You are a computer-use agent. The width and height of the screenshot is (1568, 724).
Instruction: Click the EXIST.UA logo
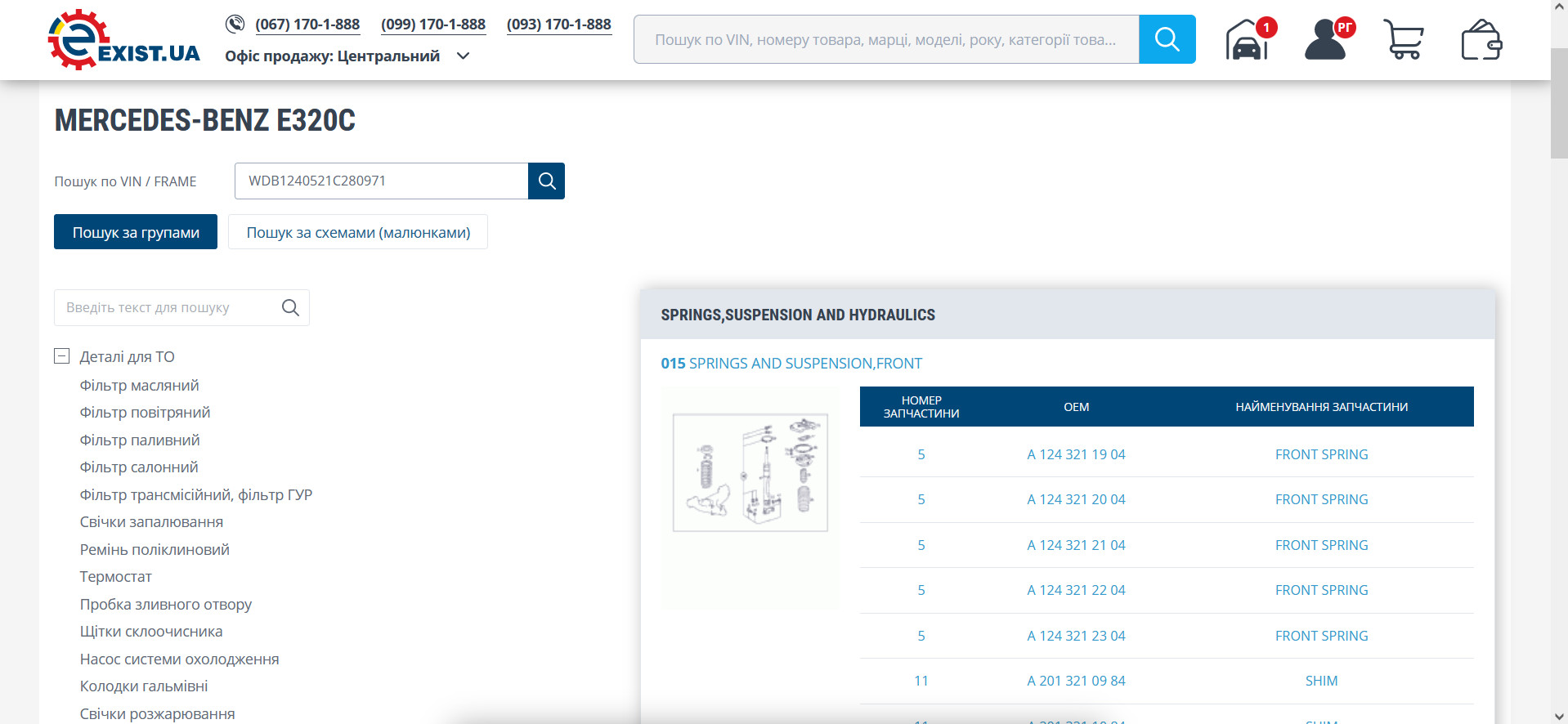pos(123,40)
